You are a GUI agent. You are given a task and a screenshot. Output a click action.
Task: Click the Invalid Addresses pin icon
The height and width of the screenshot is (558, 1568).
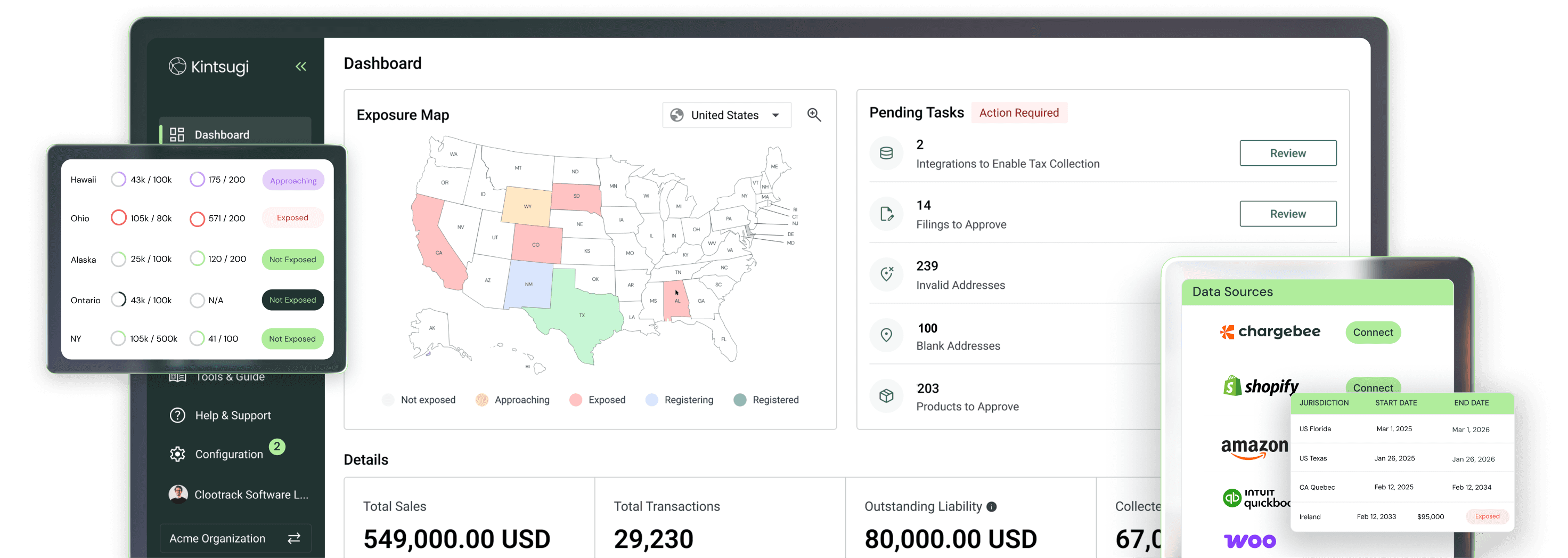coord(886,274)
